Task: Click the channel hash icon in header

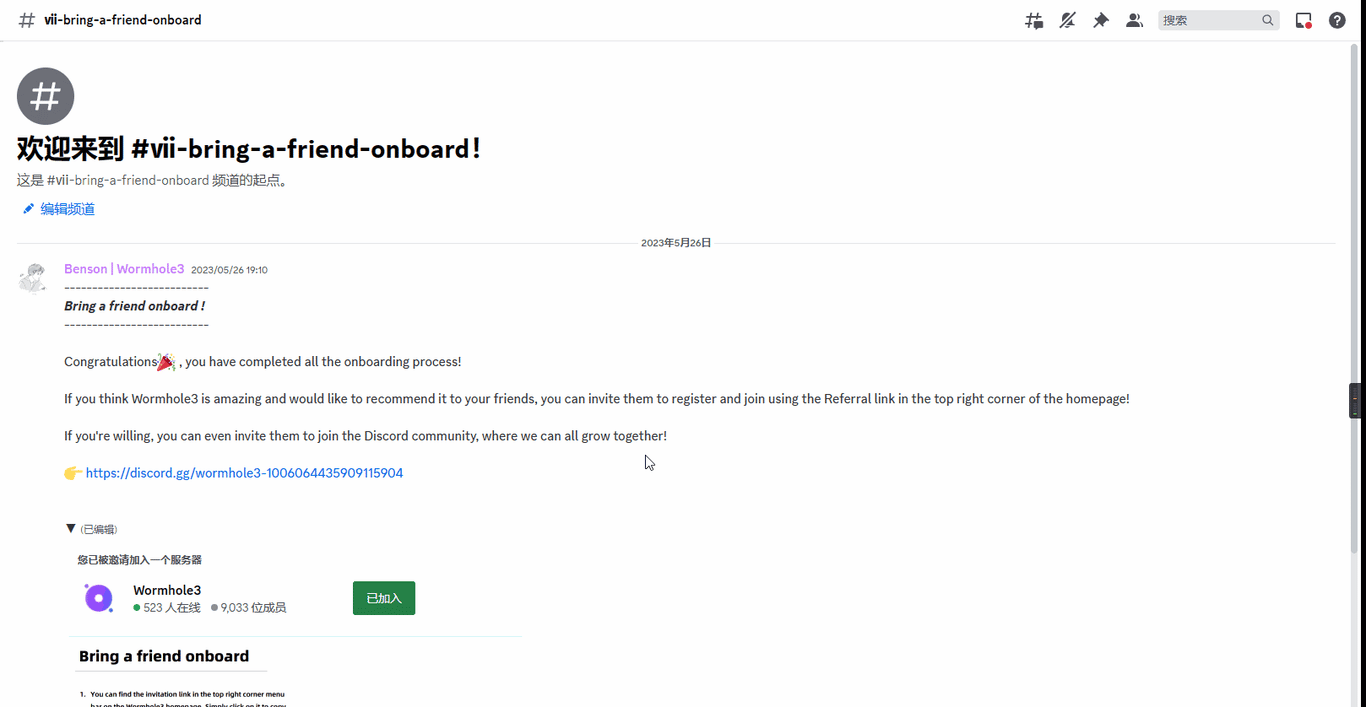Action: pos(27,20)
